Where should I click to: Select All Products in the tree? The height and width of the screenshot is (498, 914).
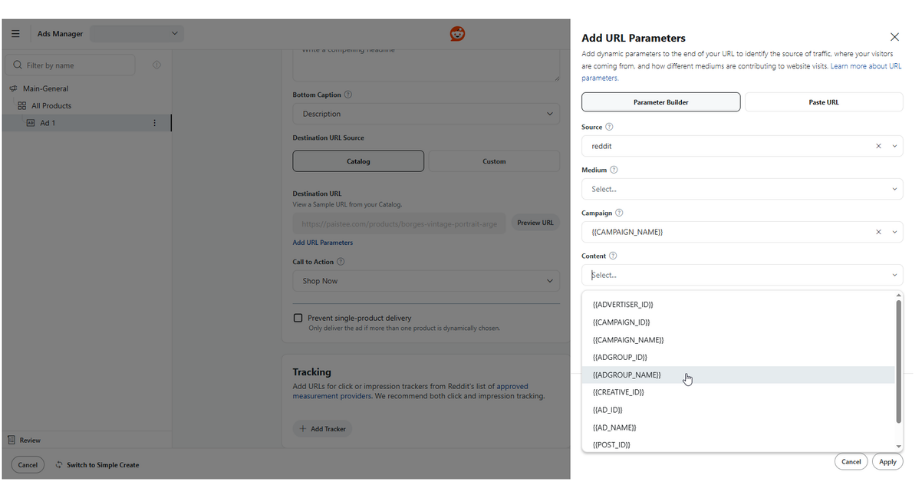51,106
